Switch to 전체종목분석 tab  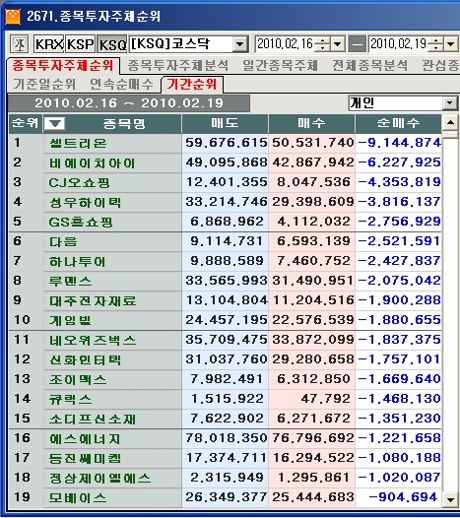click(370, 65)
